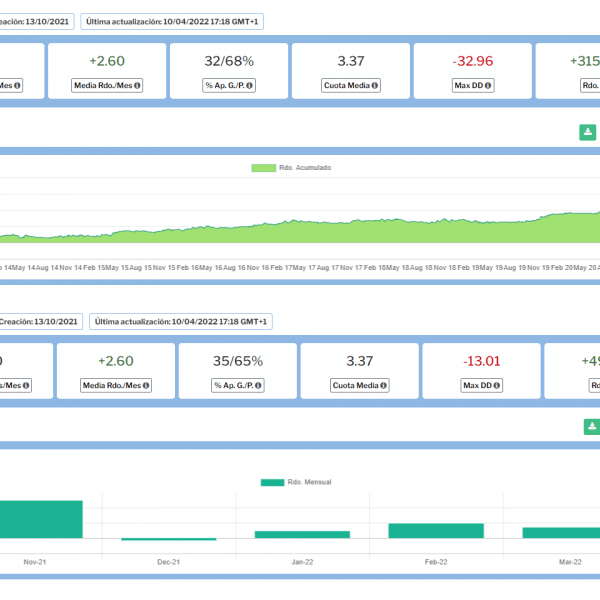Viewport: 600px width, 600px height.
Task: Click Media Rdo./Mes info icon in Rdo. Mensual section
Action: [146, 385]
